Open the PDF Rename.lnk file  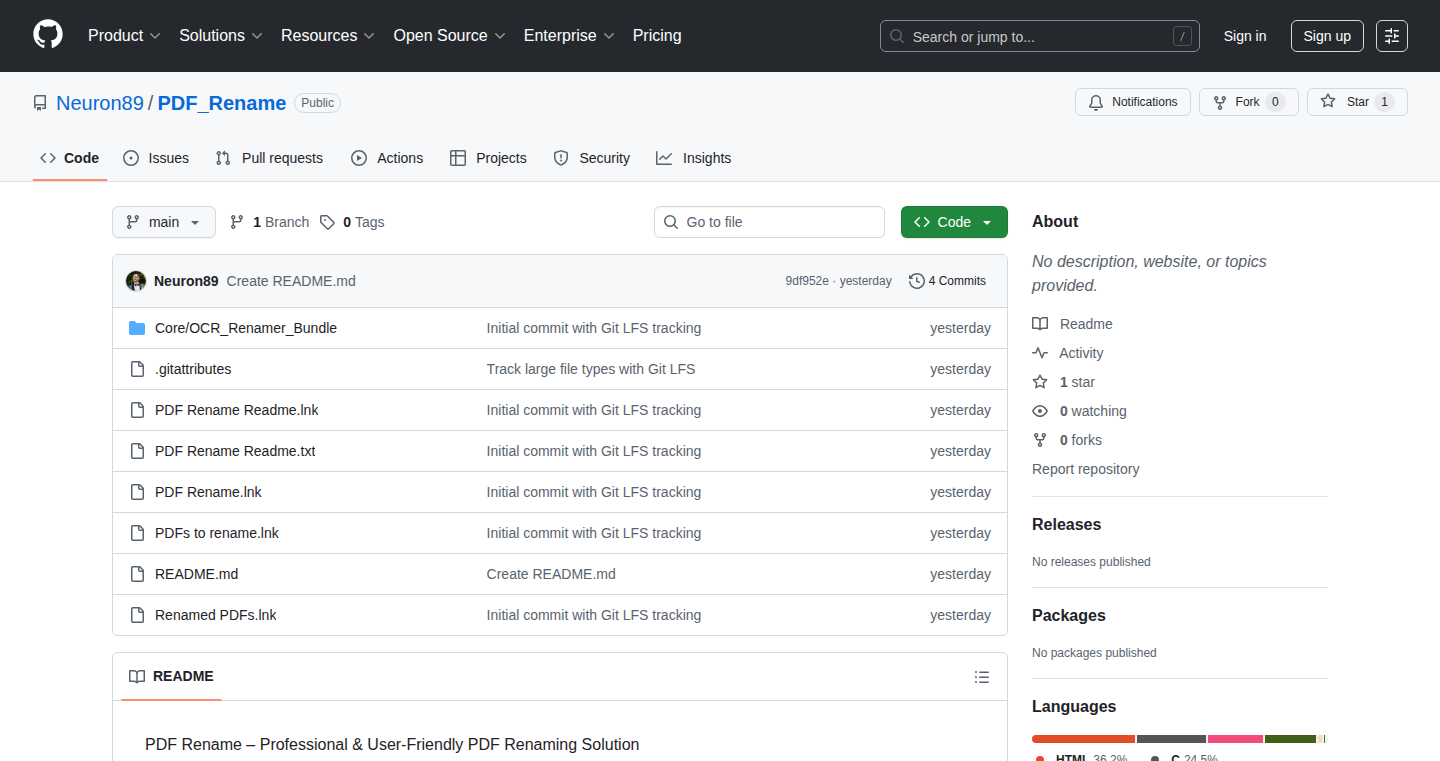(x=208, y=492)
